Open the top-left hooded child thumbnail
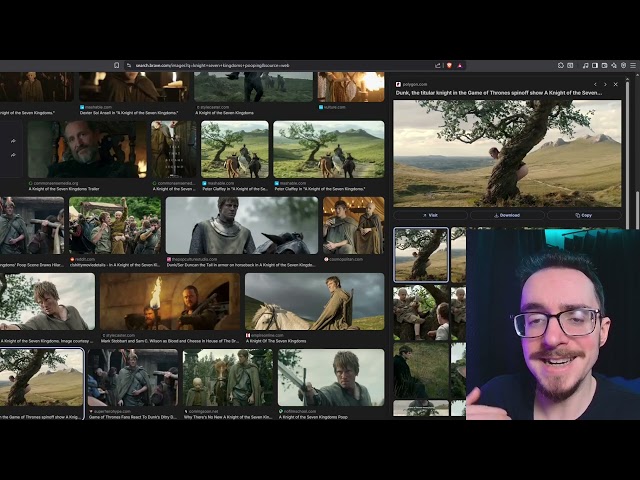 [x=37, y=87]
